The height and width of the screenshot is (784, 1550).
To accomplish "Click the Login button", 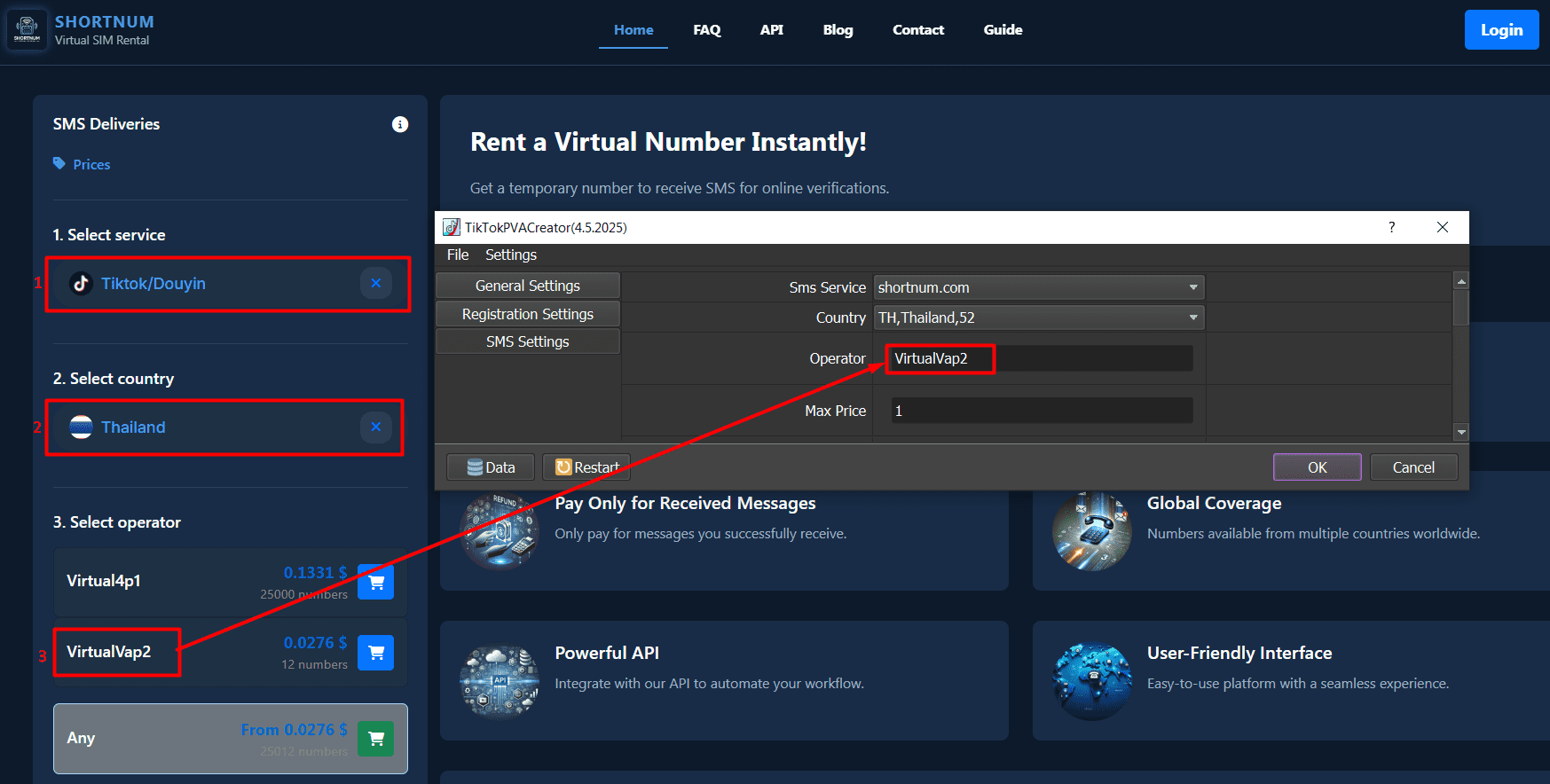I will (x=1502, y=30).
